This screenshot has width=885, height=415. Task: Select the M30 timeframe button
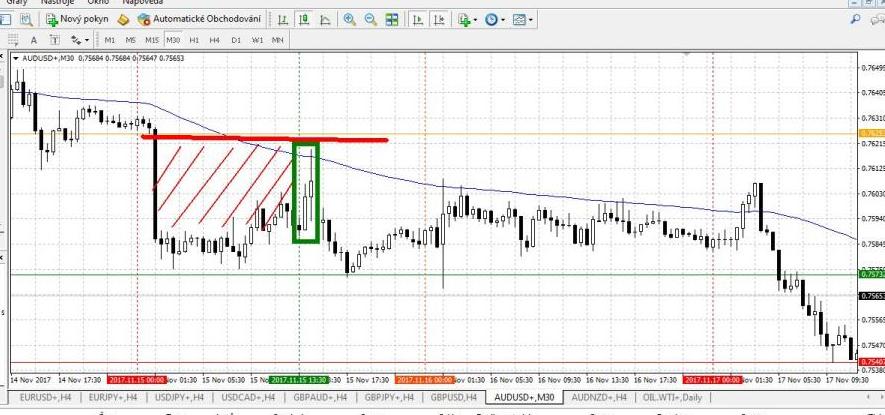tap(173, 40)
